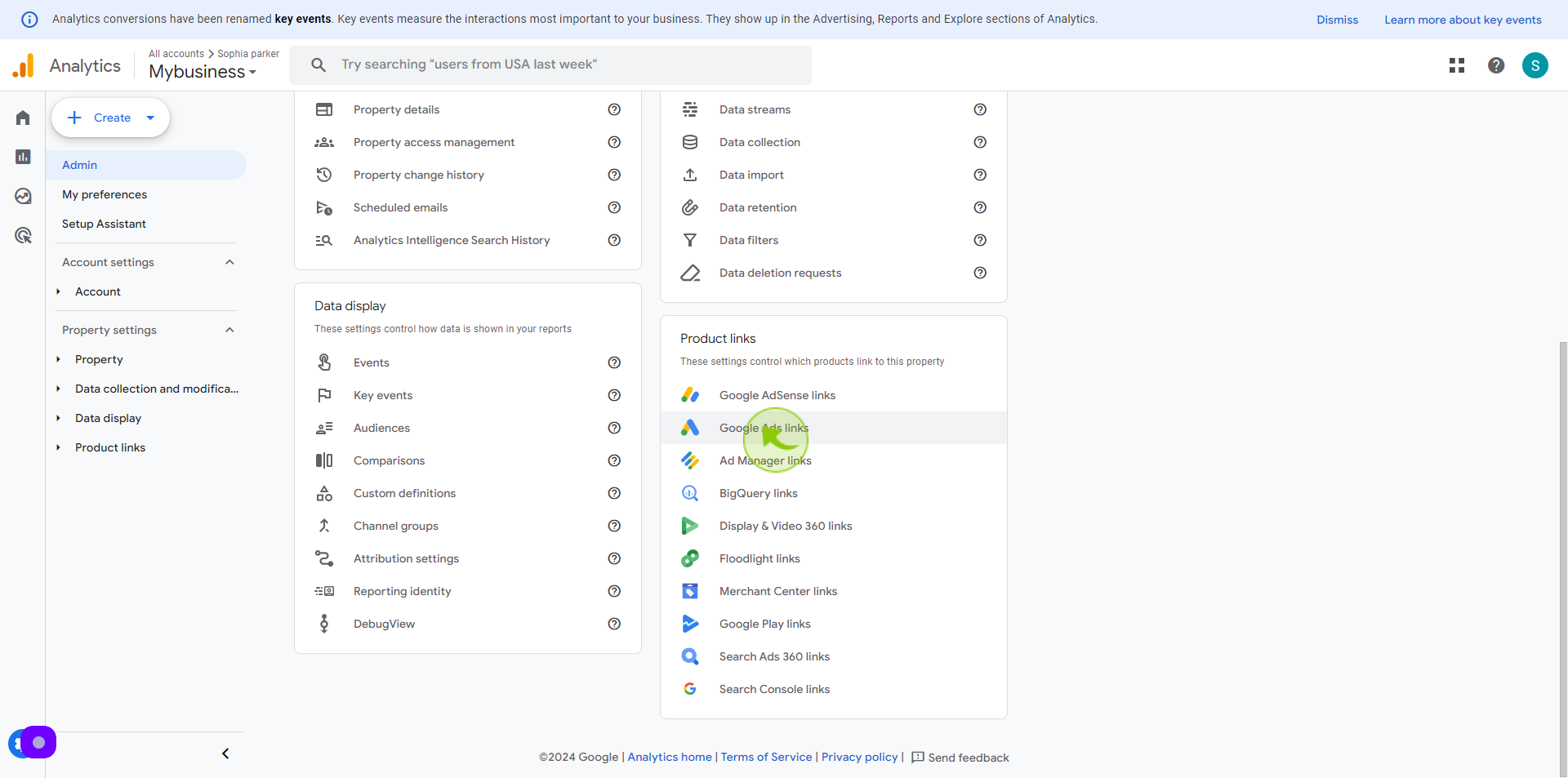The image size is (1568, 778).
Task: Click help icon beside Scheduled emails
Action: (614, 207)
